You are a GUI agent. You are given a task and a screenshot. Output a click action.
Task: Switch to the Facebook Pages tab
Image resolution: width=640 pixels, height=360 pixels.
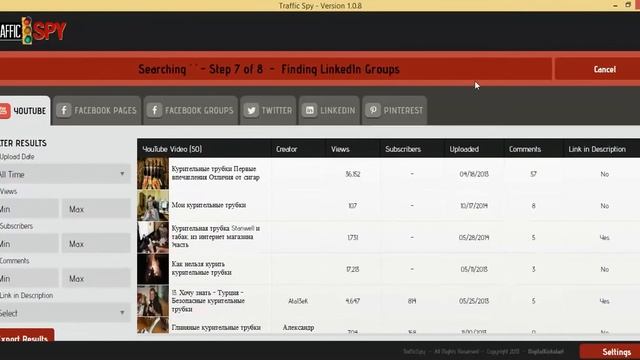click(97, 110)
